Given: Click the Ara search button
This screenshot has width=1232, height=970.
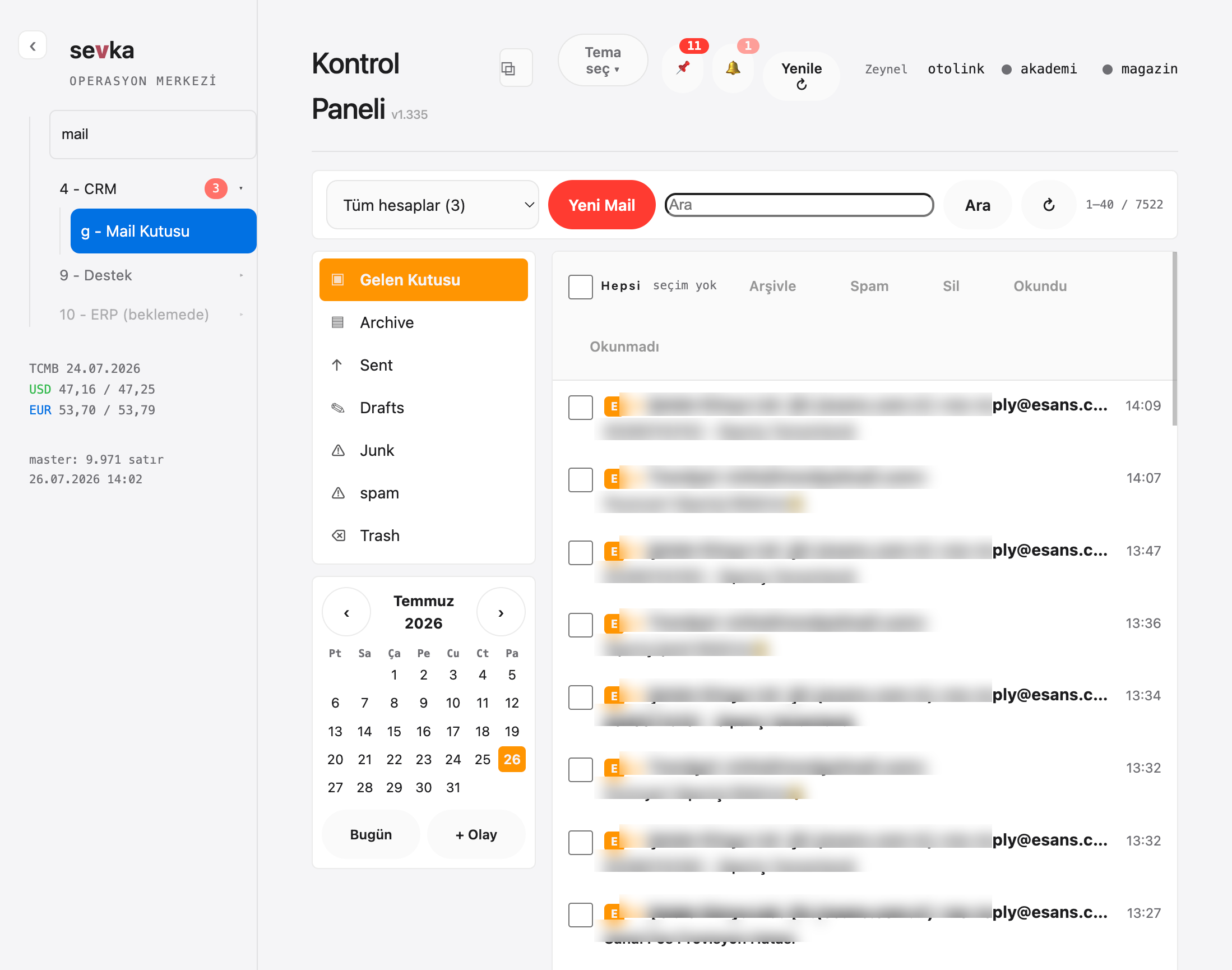Looking at the screenshot, I should tap(977, 205).
